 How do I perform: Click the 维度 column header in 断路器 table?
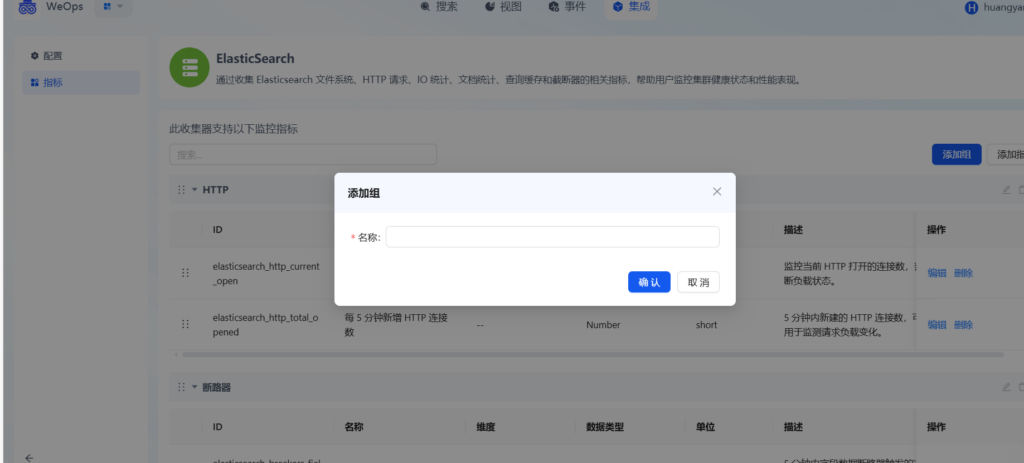(486, 427)
